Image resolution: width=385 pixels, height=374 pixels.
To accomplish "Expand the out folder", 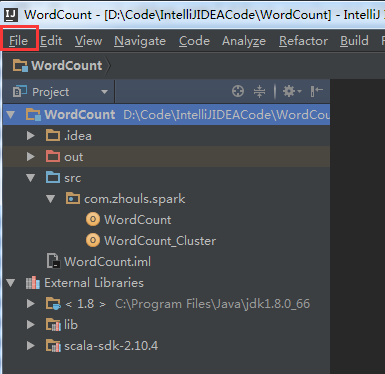I will point(31,157).
